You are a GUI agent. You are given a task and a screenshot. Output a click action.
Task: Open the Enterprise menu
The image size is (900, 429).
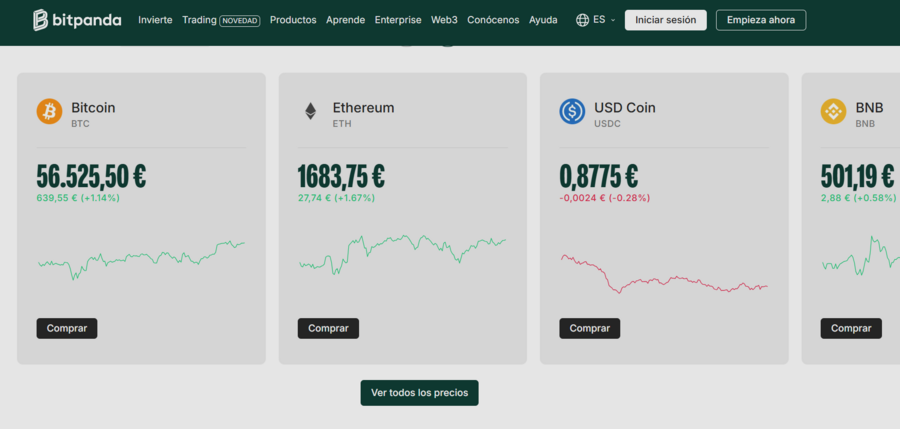(398, 20)
